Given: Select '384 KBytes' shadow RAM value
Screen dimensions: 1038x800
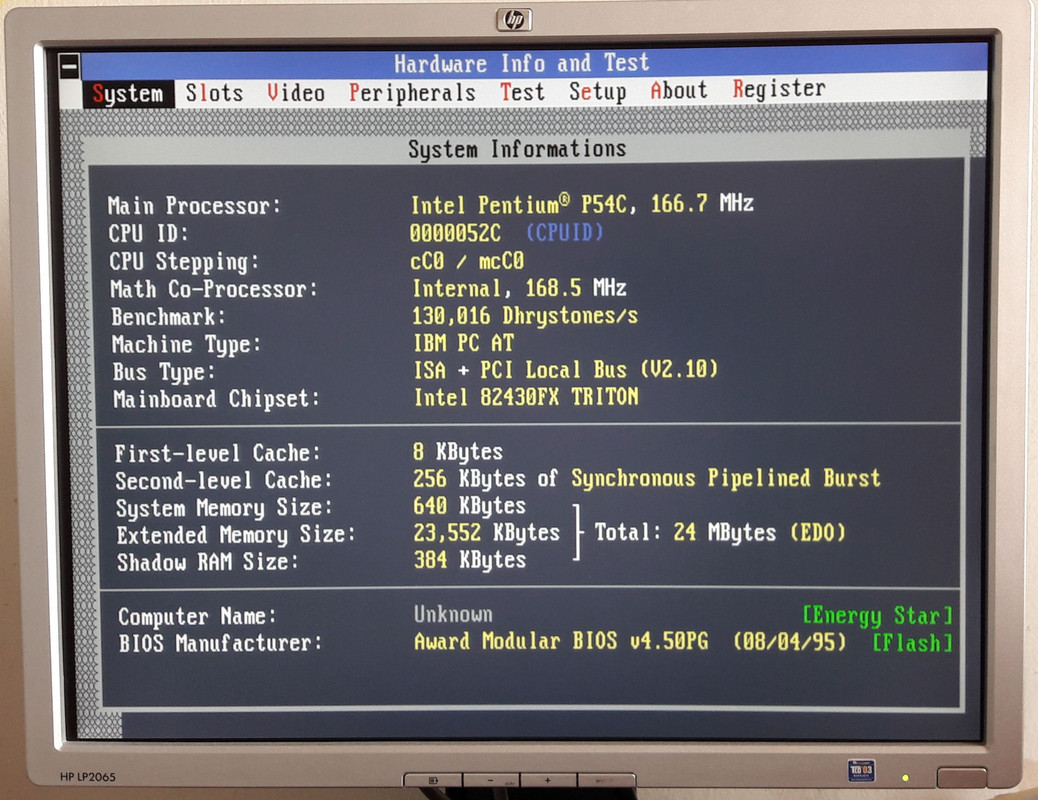Looking at the screenshot, I should (x=470, y=560).
